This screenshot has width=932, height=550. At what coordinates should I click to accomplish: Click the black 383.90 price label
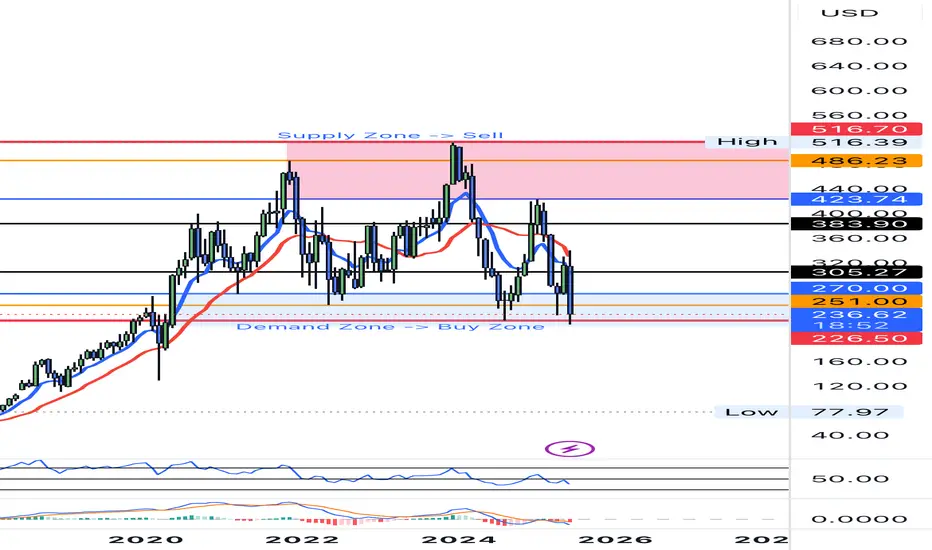(x=857, y=224)
